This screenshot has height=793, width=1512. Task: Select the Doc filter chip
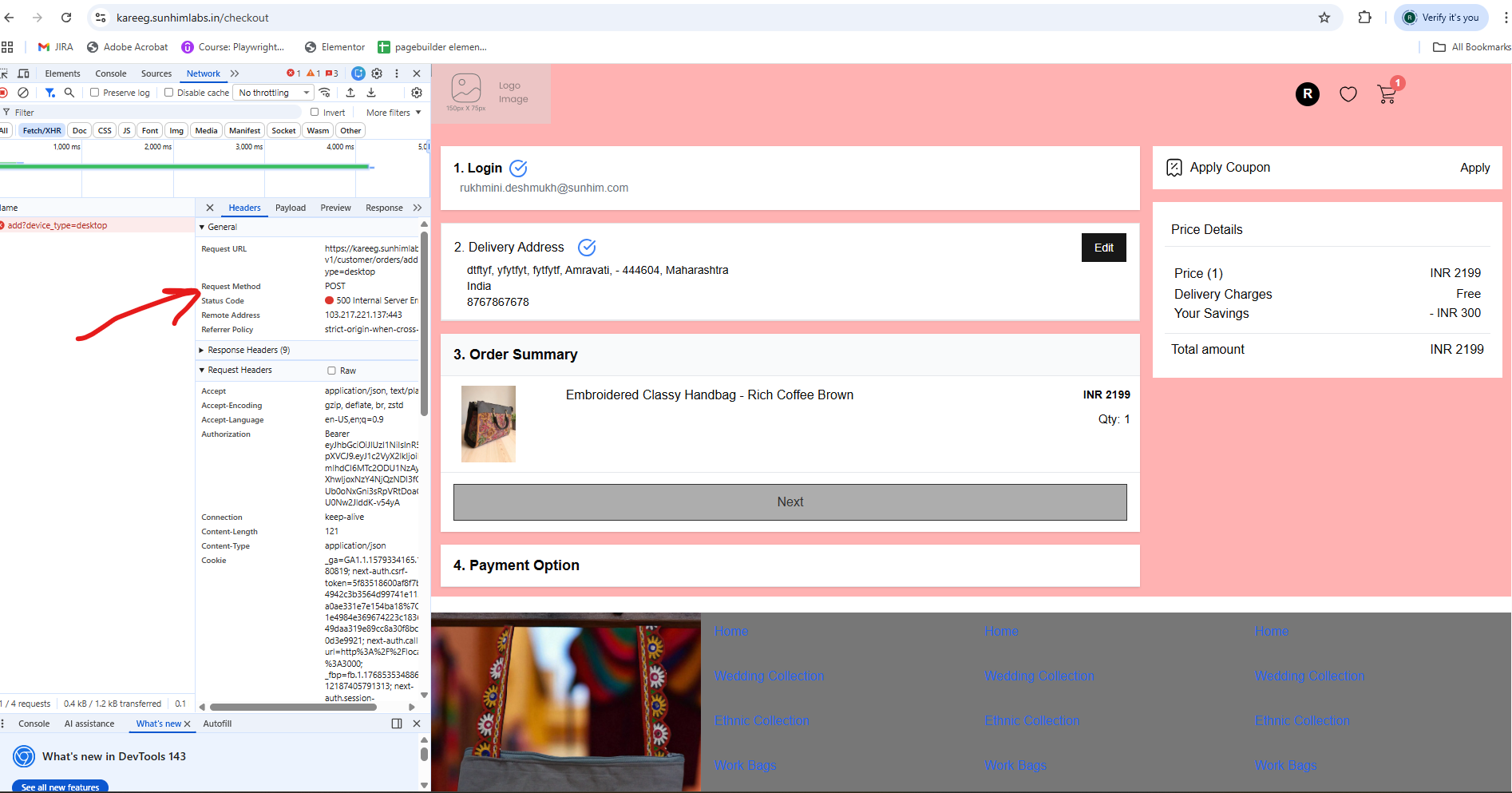(x=80, y=131)
